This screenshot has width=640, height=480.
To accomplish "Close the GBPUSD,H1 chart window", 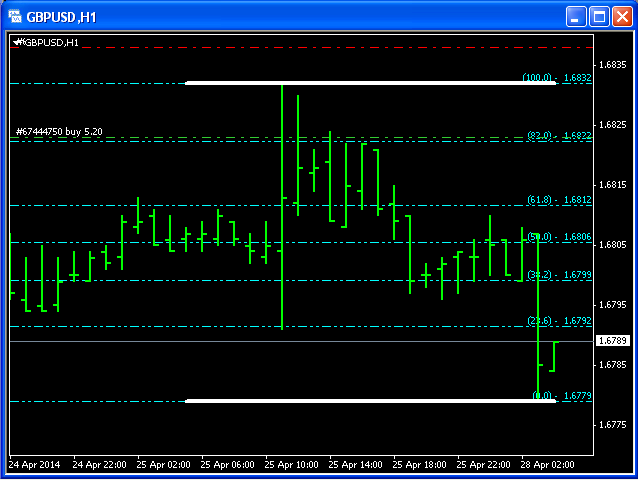I will point(622,17).
